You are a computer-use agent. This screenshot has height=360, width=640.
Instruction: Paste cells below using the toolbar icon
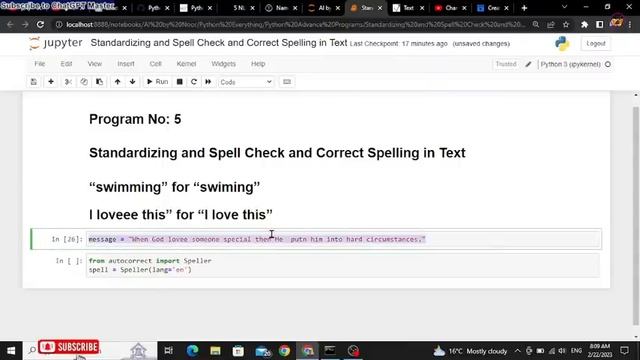point(99,82)
